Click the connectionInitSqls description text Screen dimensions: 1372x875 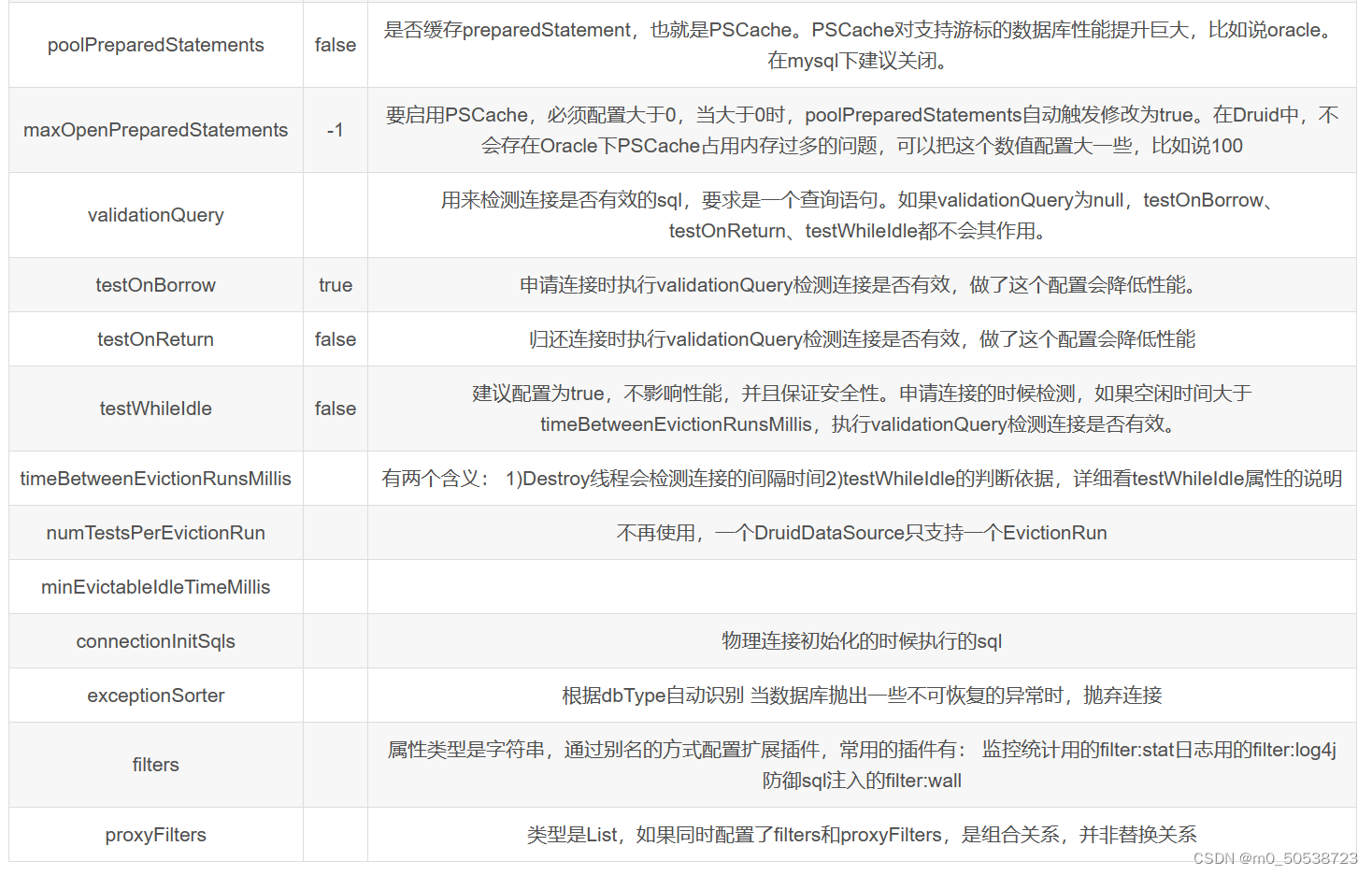tap(862, 641)
